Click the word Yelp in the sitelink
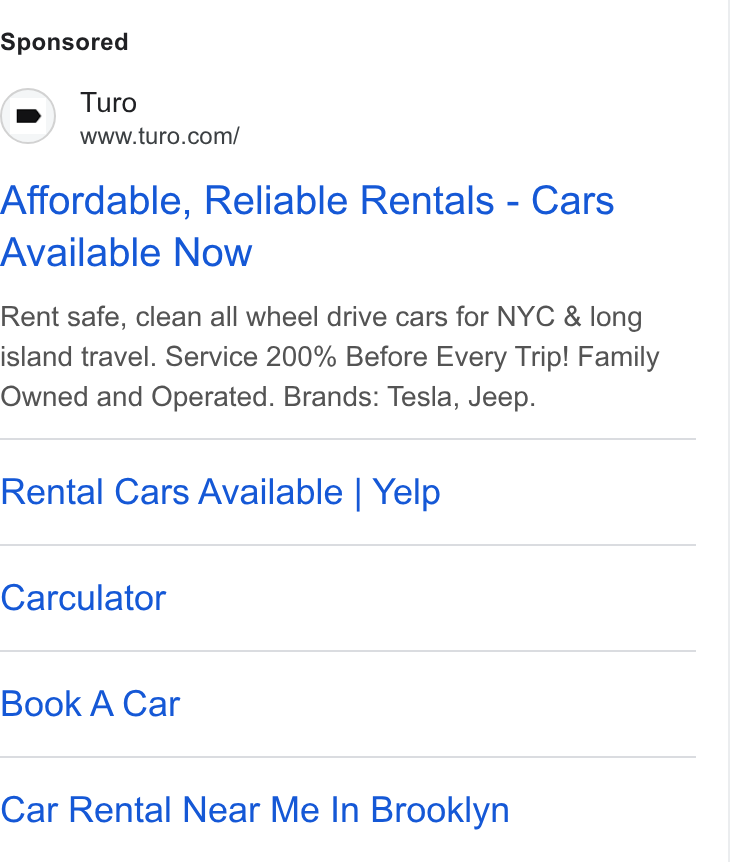Screen dimensions: 730x862 [406, 491]
